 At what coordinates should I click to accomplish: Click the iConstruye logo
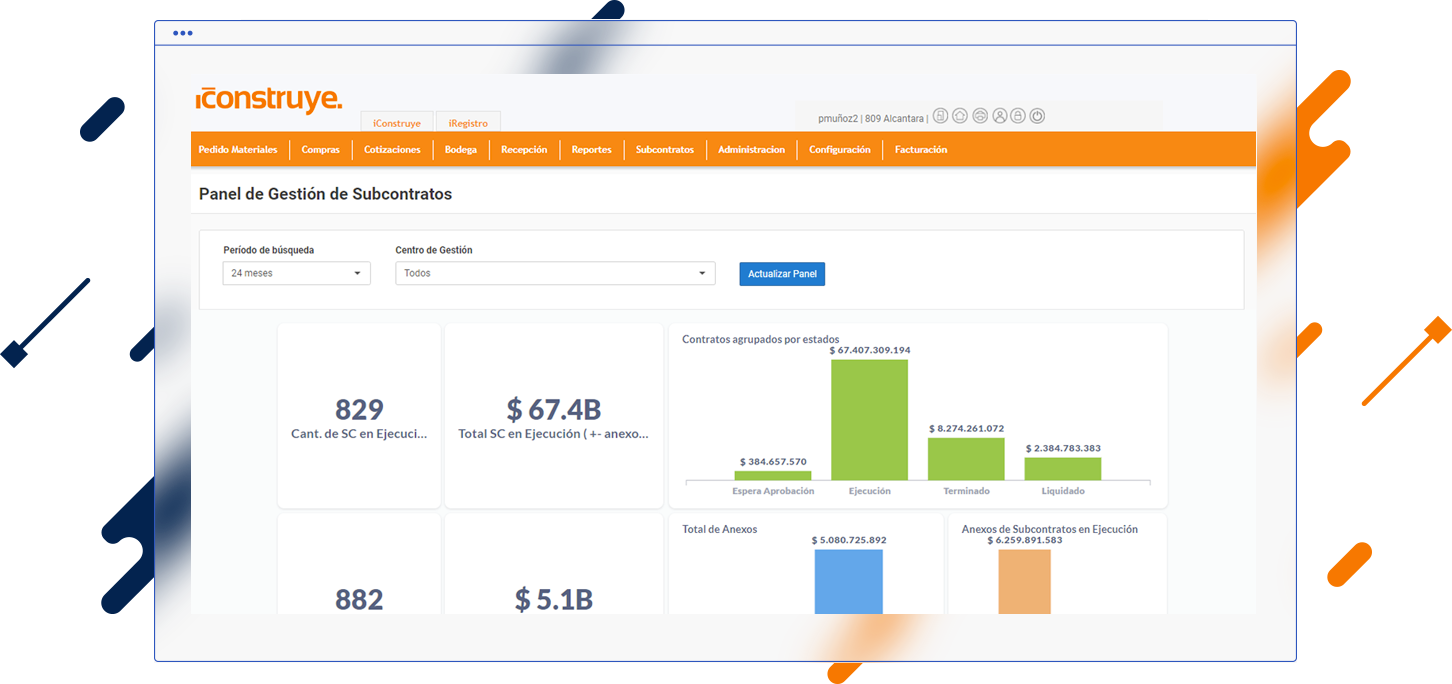(269, 100)
